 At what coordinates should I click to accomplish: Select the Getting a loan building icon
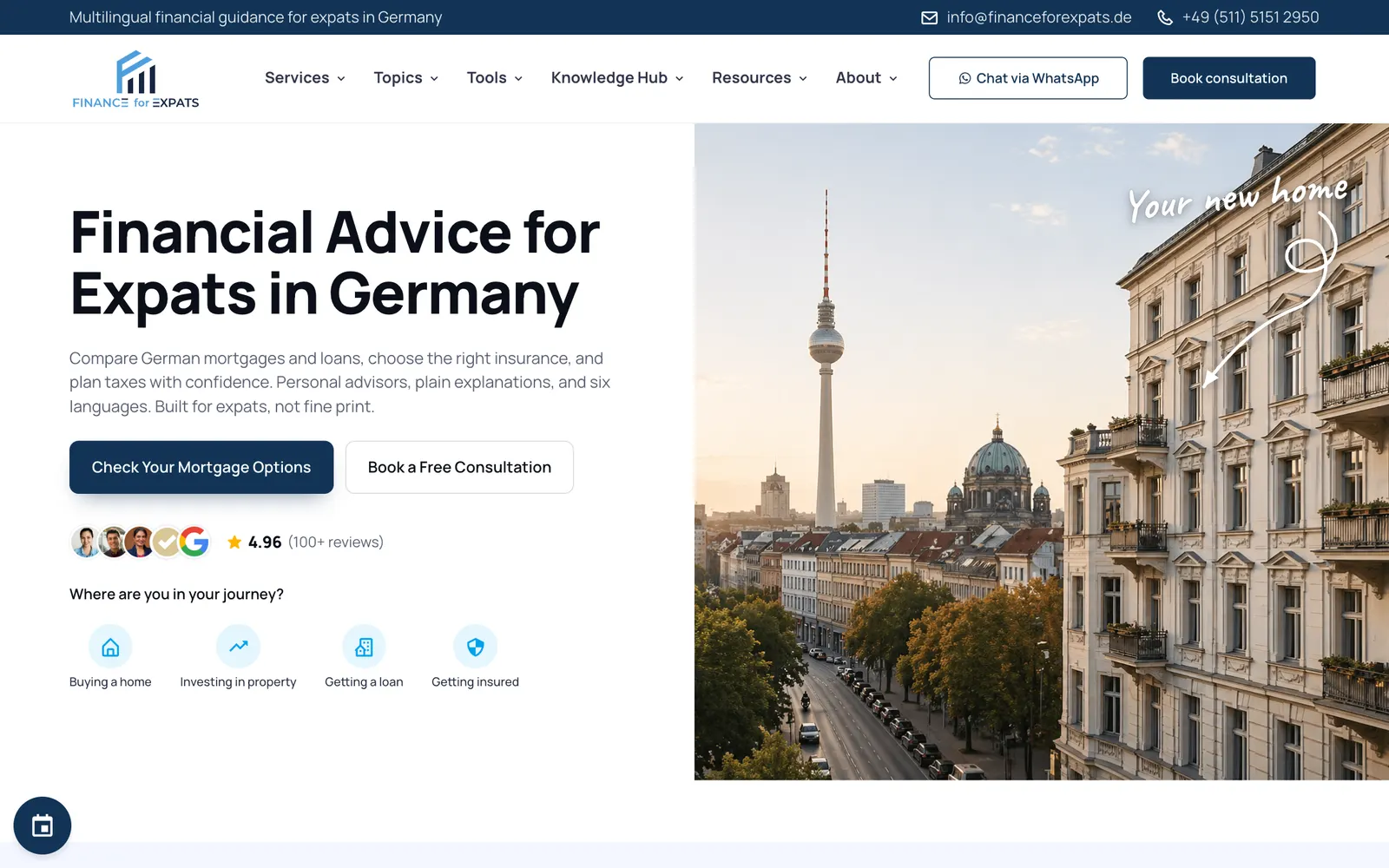tap(364, 647)
